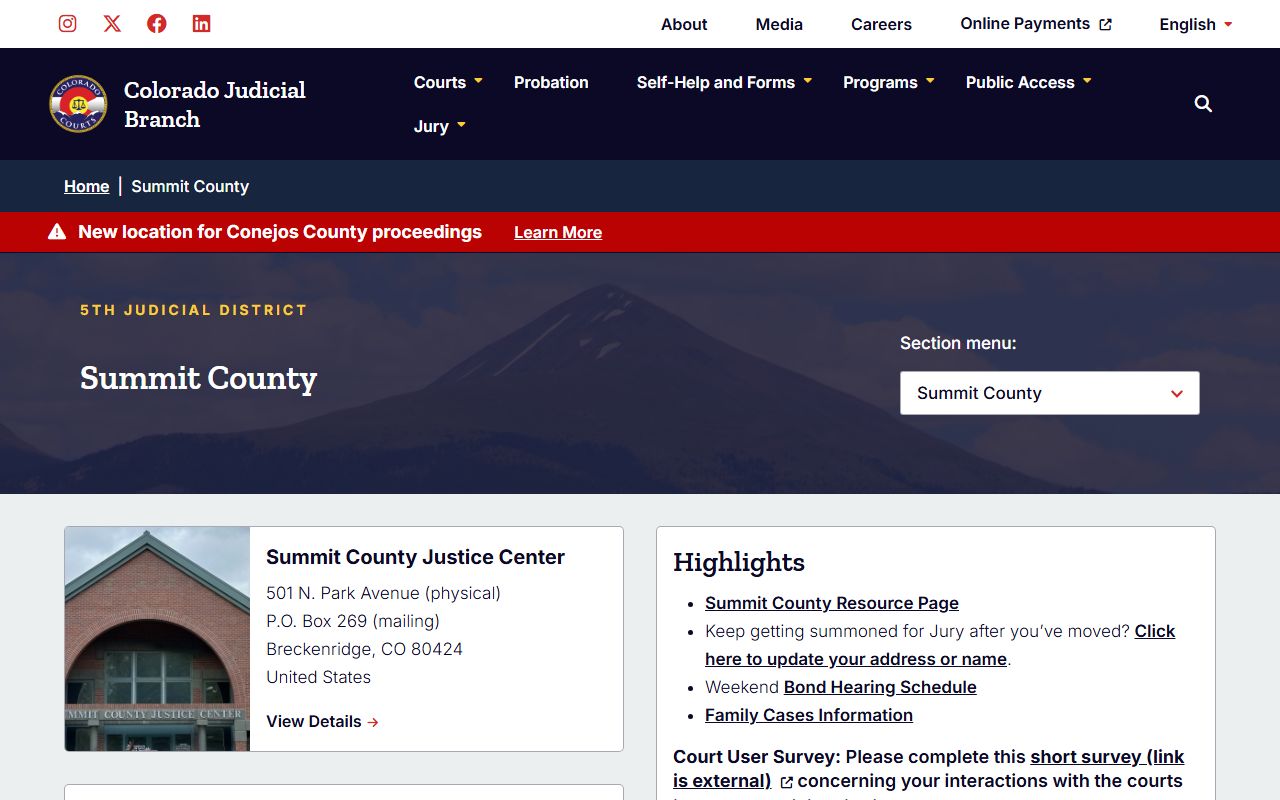
Task: Open View Details for the Justice Center
Action: (x=322, y=721)
